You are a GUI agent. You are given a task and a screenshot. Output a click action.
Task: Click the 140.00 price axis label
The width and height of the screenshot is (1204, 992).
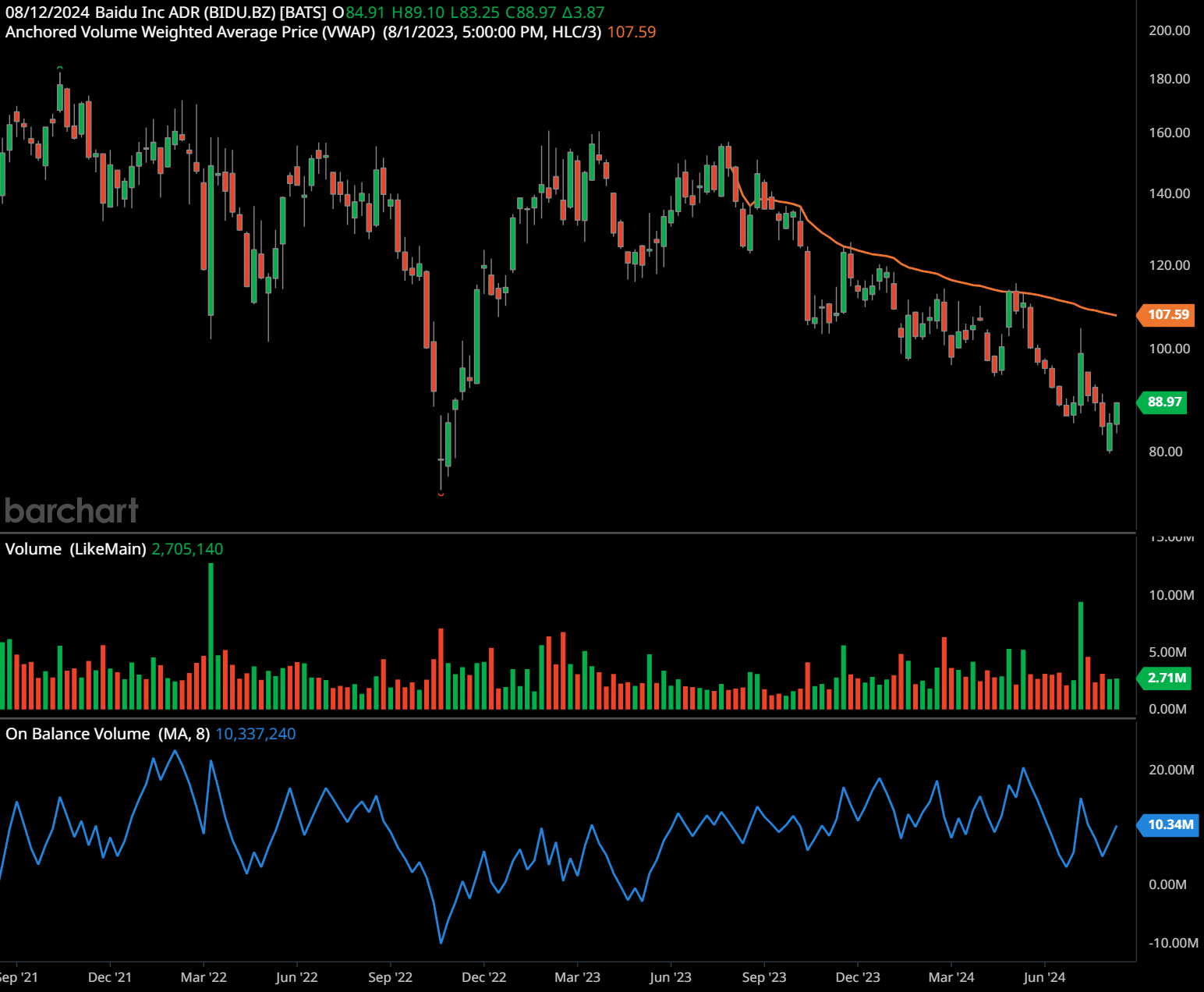1169,193
